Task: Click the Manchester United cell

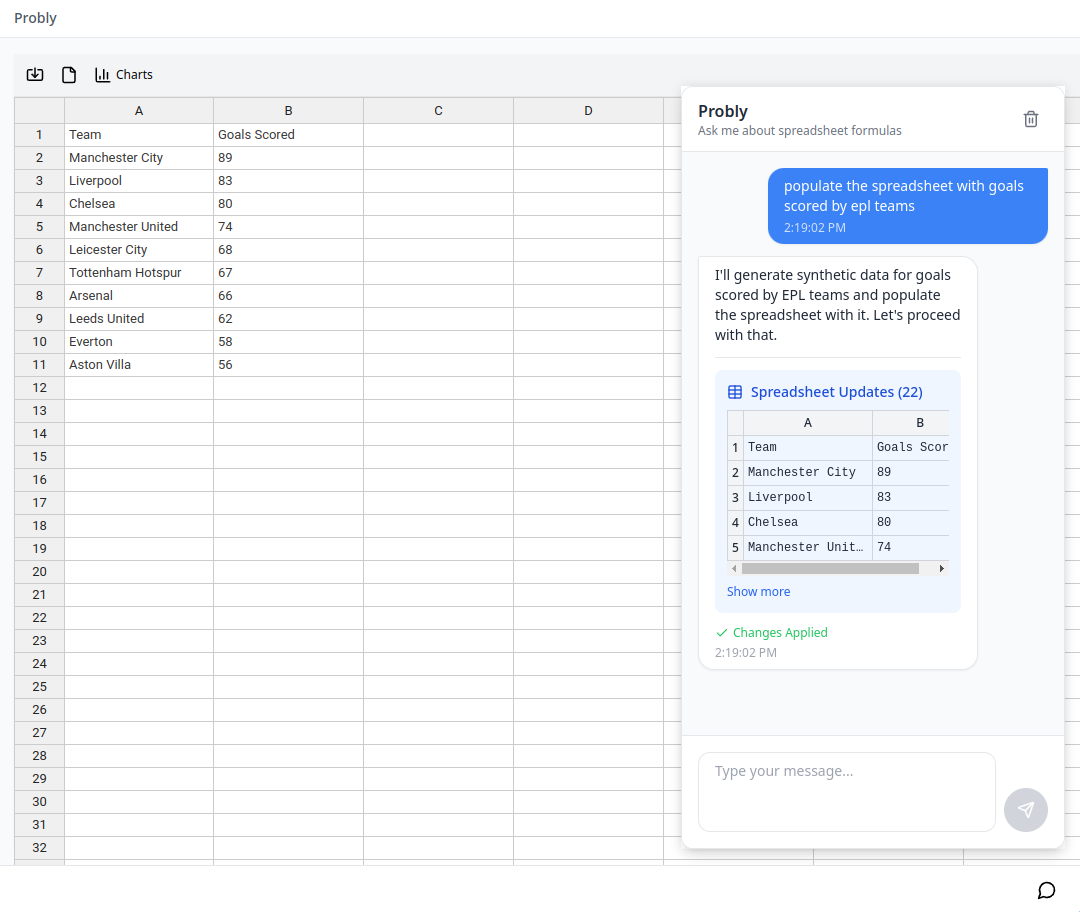Action: point(139,227)
